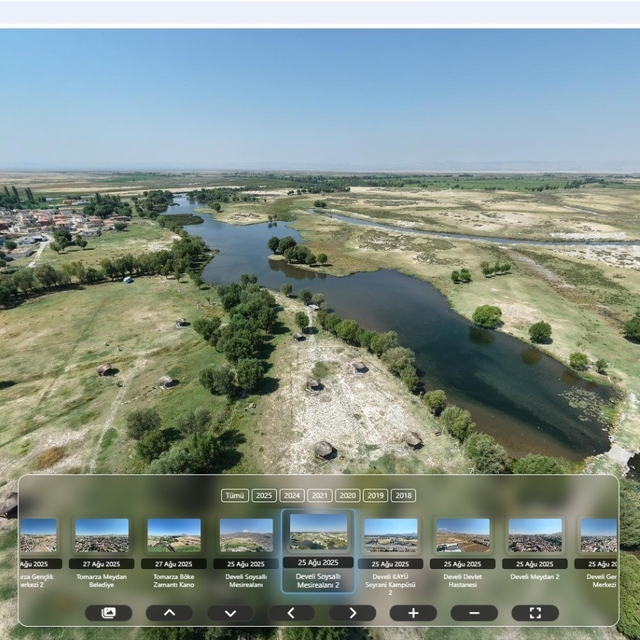Filter panoramas by year 2024
This screenshot has height=640, width=640.
click(292, 495)
